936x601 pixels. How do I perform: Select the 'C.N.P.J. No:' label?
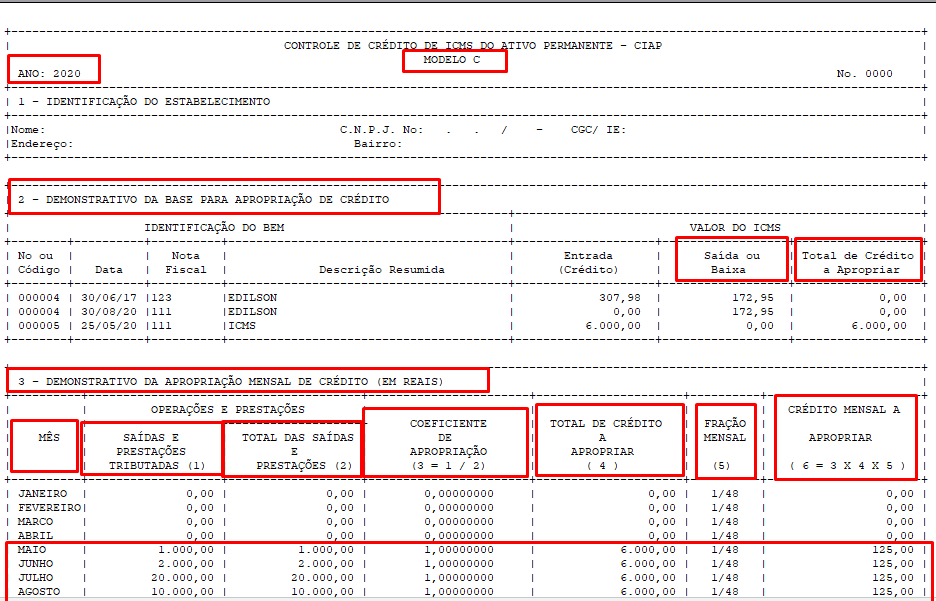381,130
